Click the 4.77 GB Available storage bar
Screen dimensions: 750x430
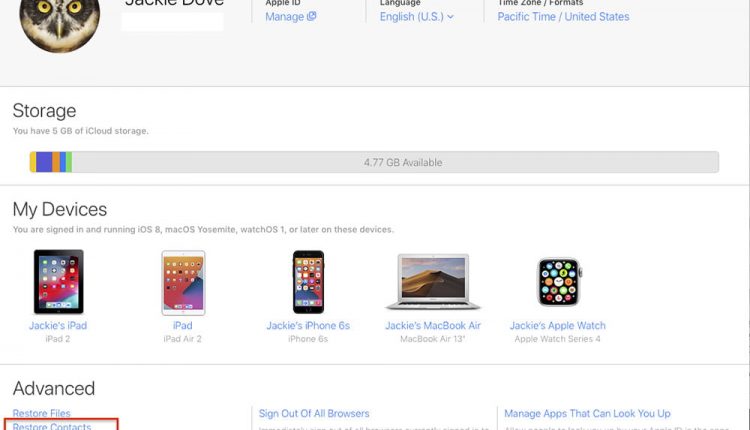tap(374, 162)
